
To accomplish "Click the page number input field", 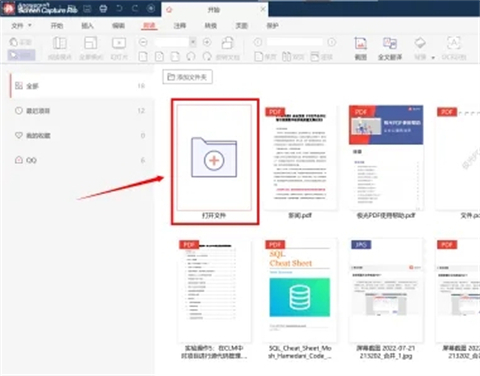I will [x=295, y=42].
